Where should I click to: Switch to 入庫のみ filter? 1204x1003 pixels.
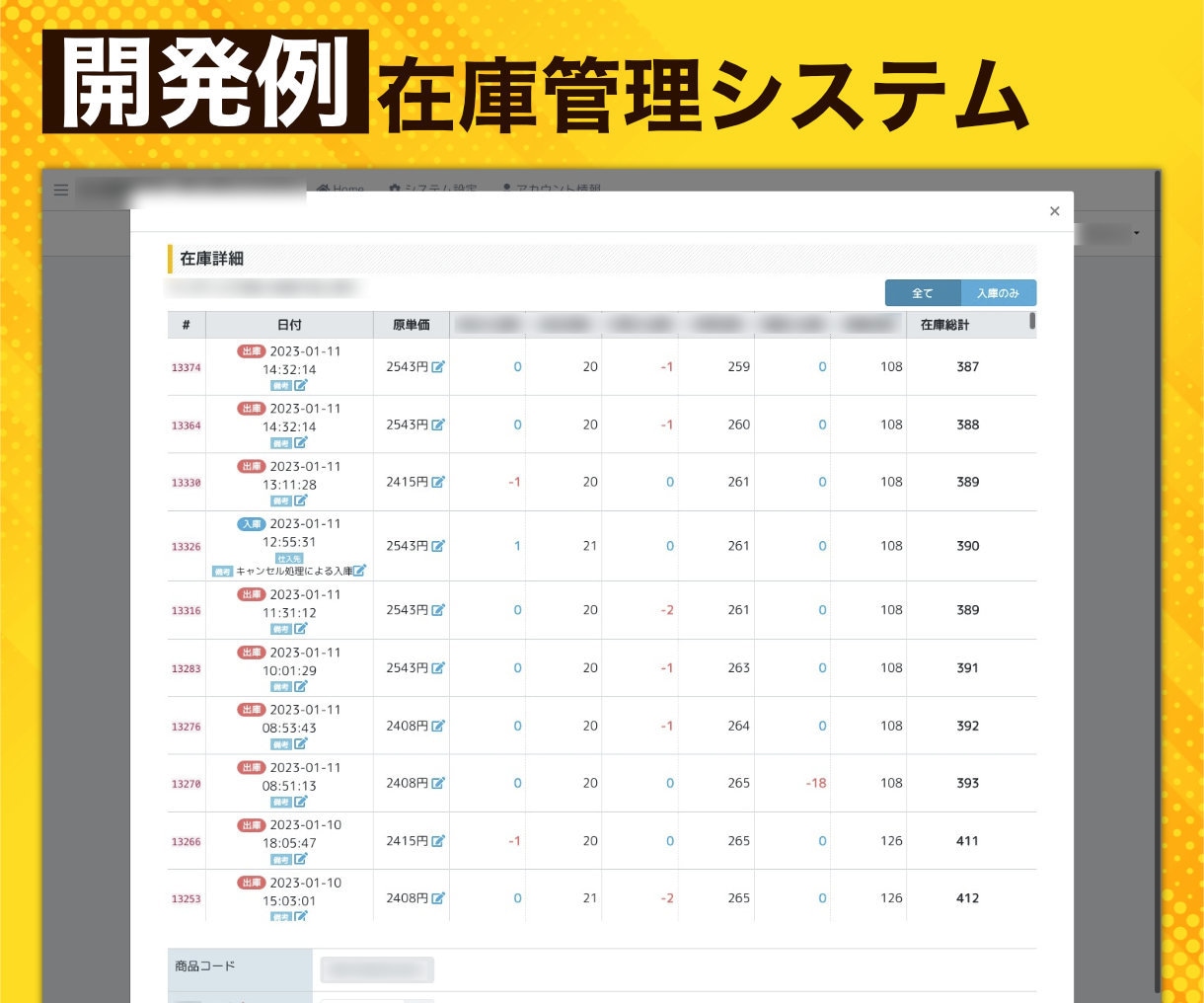[x=998, y=293]
